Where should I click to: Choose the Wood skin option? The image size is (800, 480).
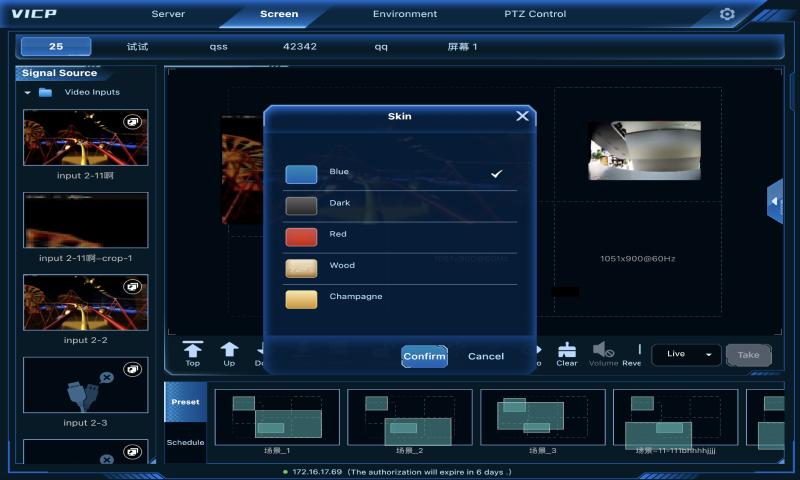tap(400, 268)
